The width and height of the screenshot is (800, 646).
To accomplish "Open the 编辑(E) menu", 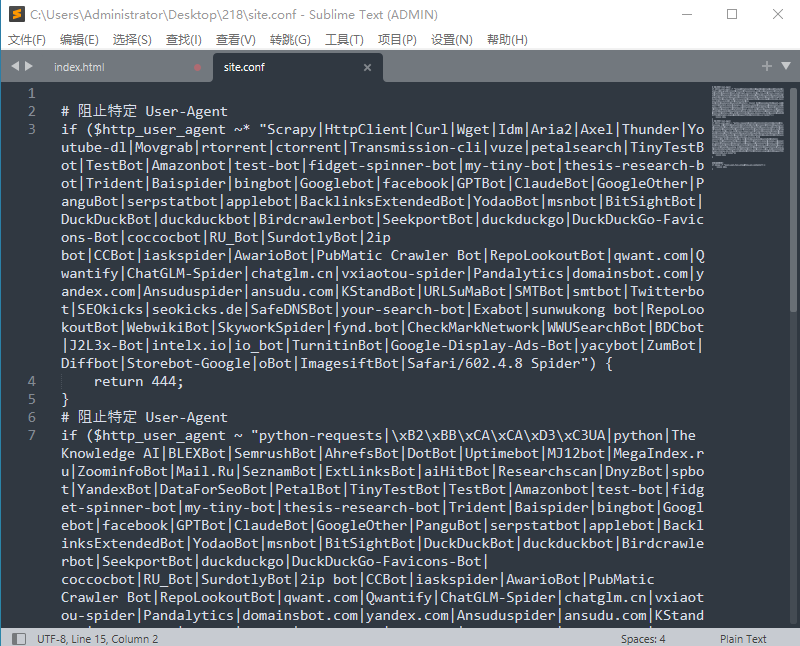I will point(79,39).
